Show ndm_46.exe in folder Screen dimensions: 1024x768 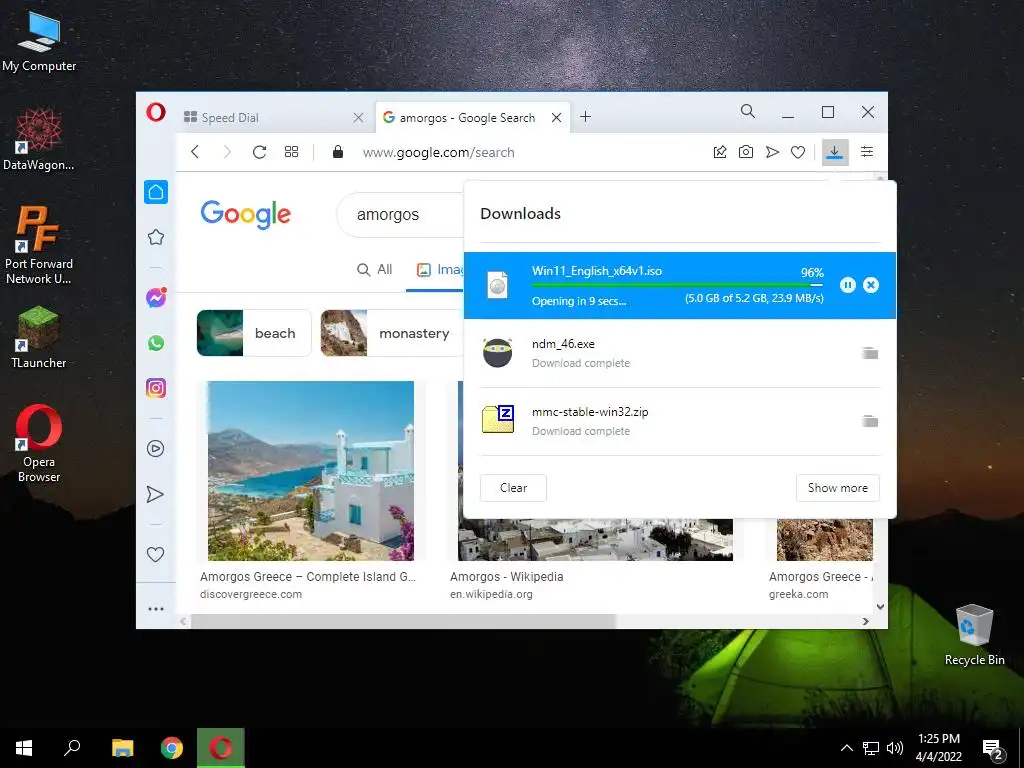click(869, 353)
